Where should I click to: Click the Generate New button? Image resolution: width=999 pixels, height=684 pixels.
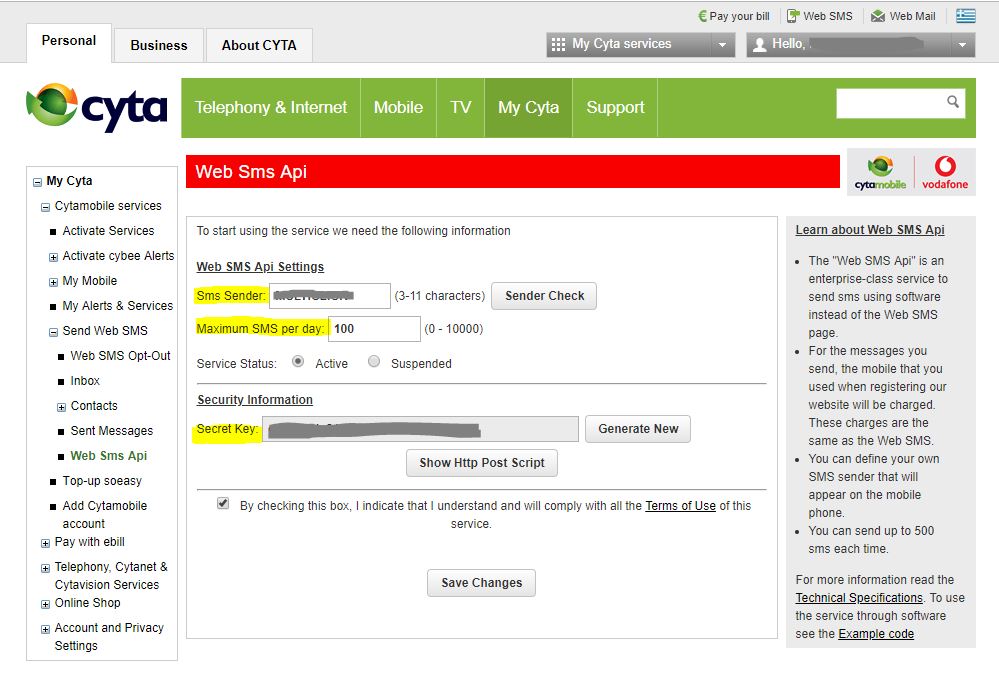(638, 429)
